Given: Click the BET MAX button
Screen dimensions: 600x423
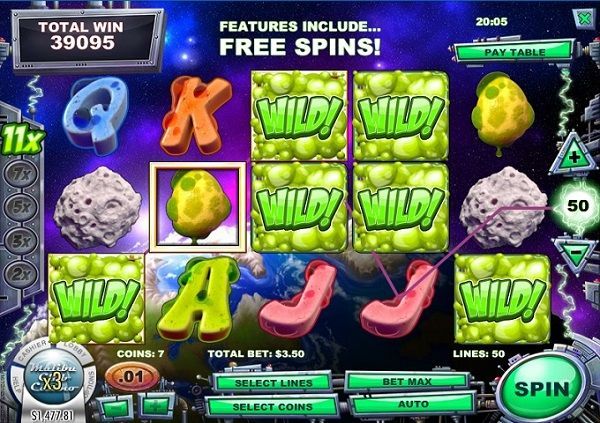Looking at the screenshot, I should (x=407, y=382).
